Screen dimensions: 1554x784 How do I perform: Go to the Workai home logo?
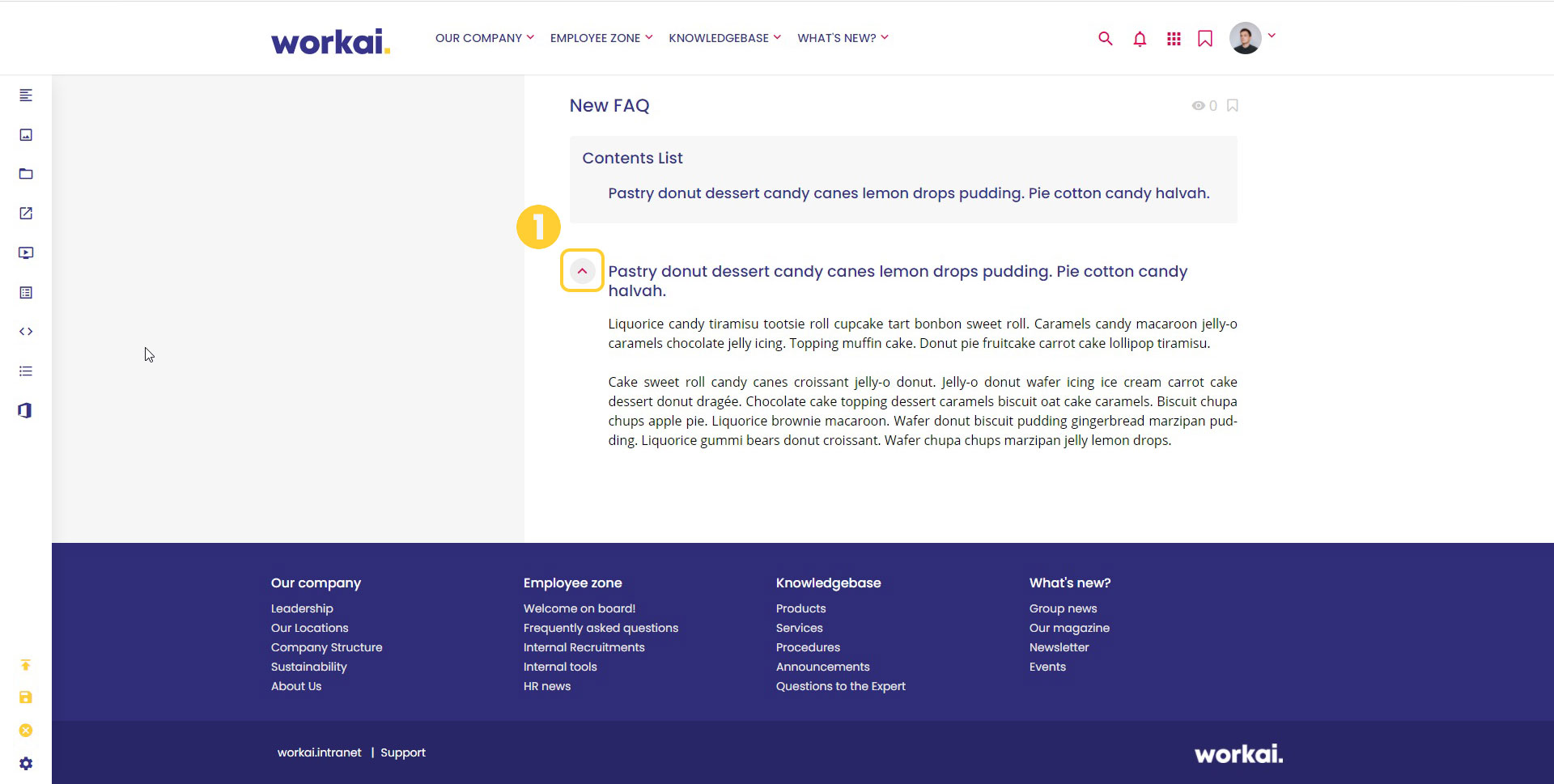click(330, 41)
